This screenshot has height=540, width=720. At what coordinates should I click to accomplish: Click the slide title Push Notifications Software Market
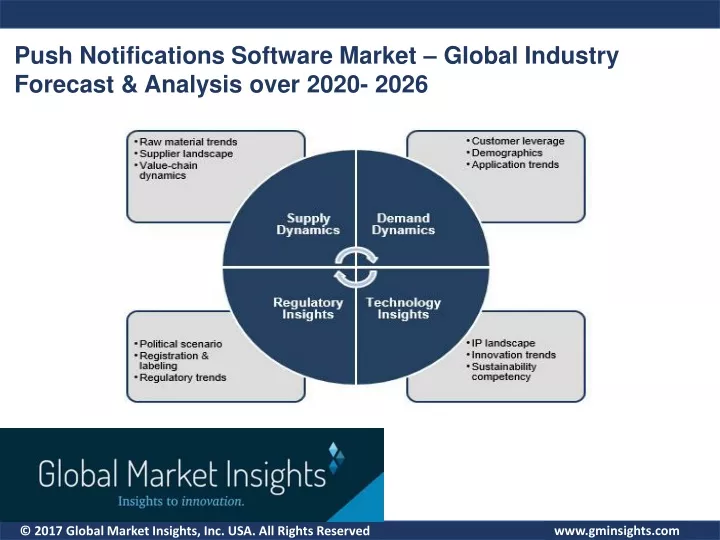pos(316,69)
